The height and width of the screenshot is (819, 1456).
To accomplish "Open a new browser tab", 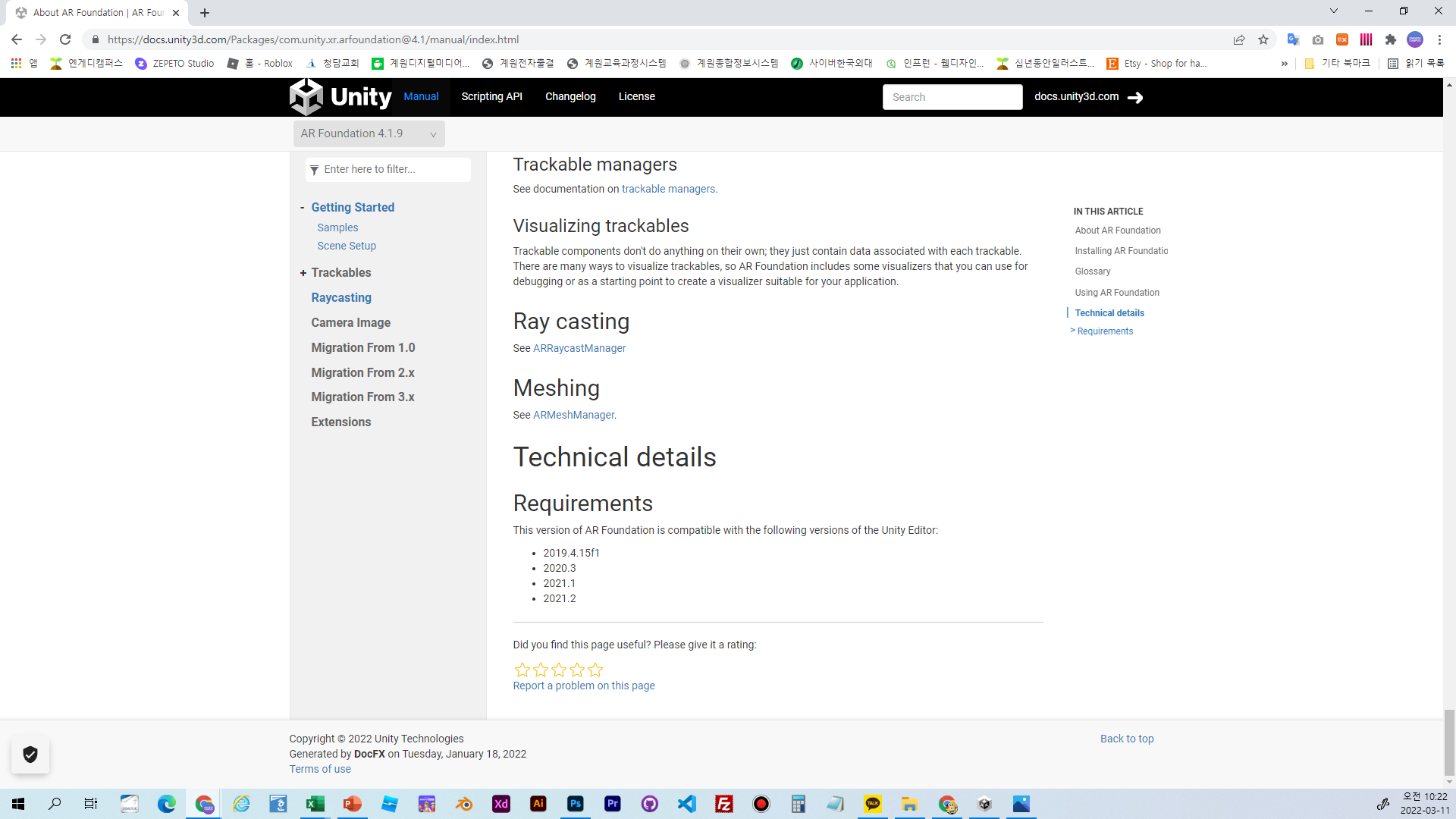I will pyautogui.click(x=205, y=13).
